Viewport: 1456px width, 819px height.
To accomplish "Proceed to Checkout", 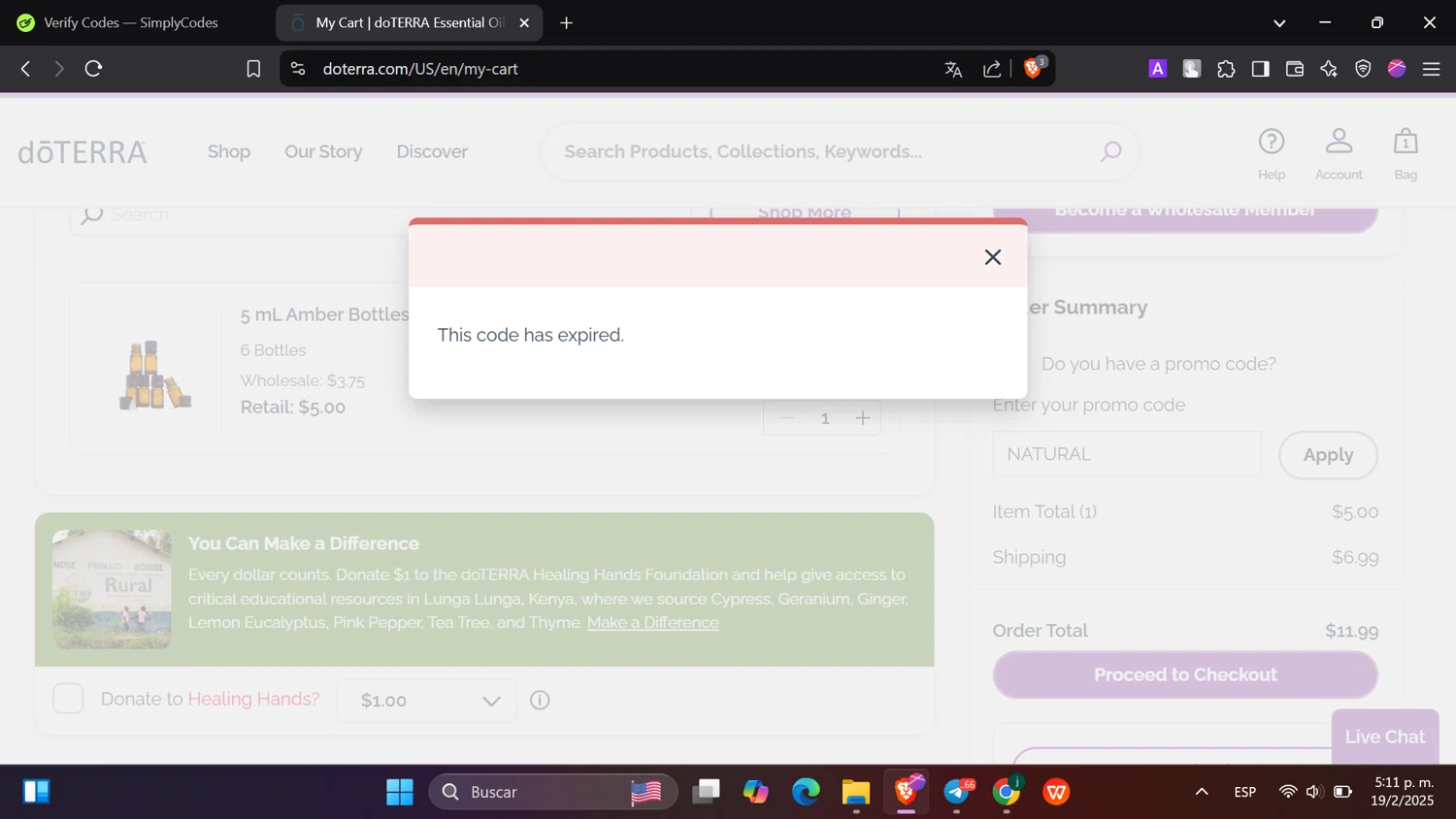I will click(x=1185, y=674).
